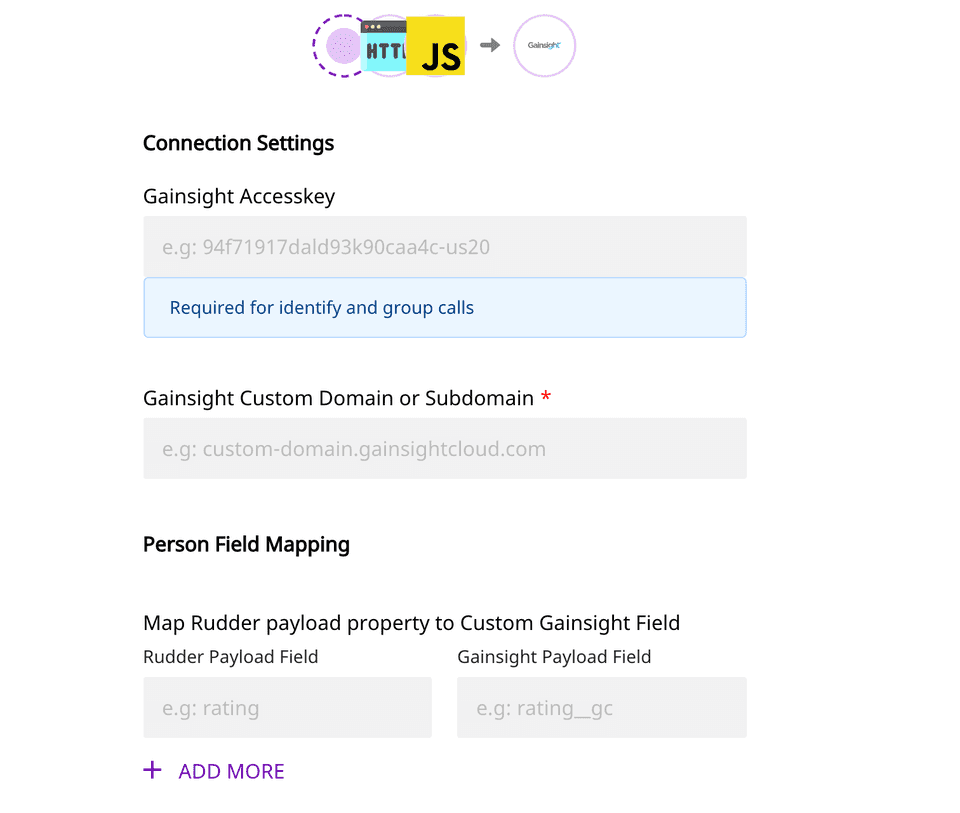Click the ADD MORE link

coord(231,771)
